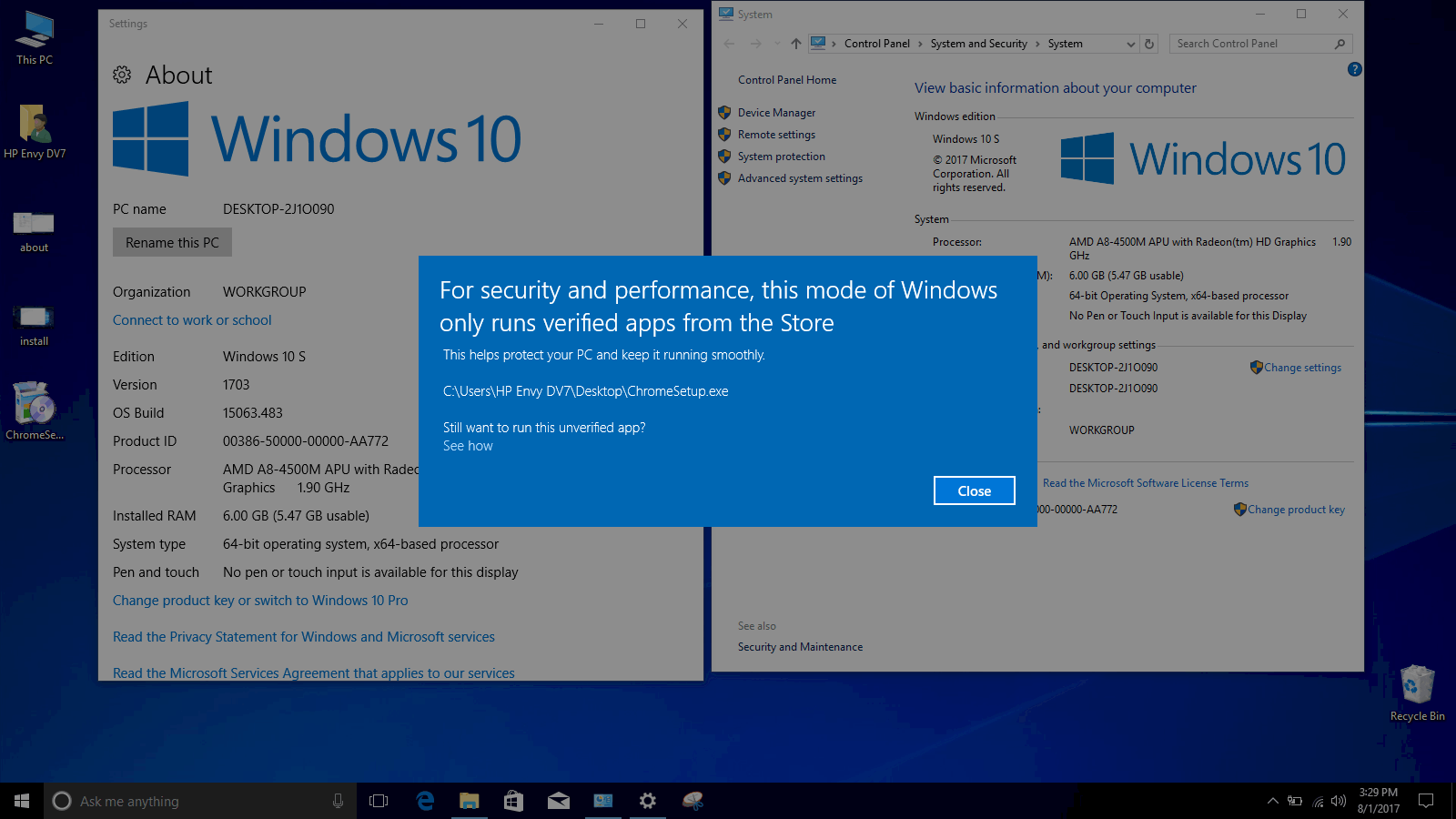This screenshot has width=1456, height=819.
Task: Click the ChromeSetup.exe file path in the dialog
Action: point(586,391)
